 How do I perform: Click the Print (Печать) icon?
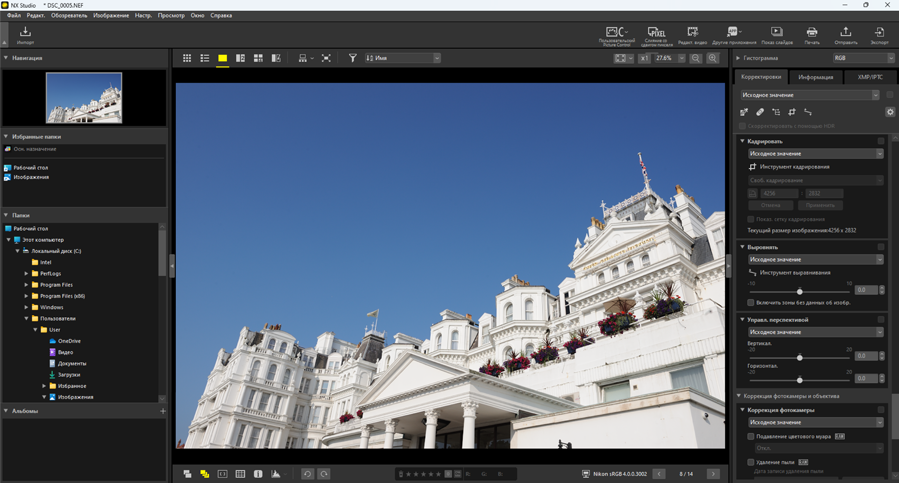click(x=811, y=35)
